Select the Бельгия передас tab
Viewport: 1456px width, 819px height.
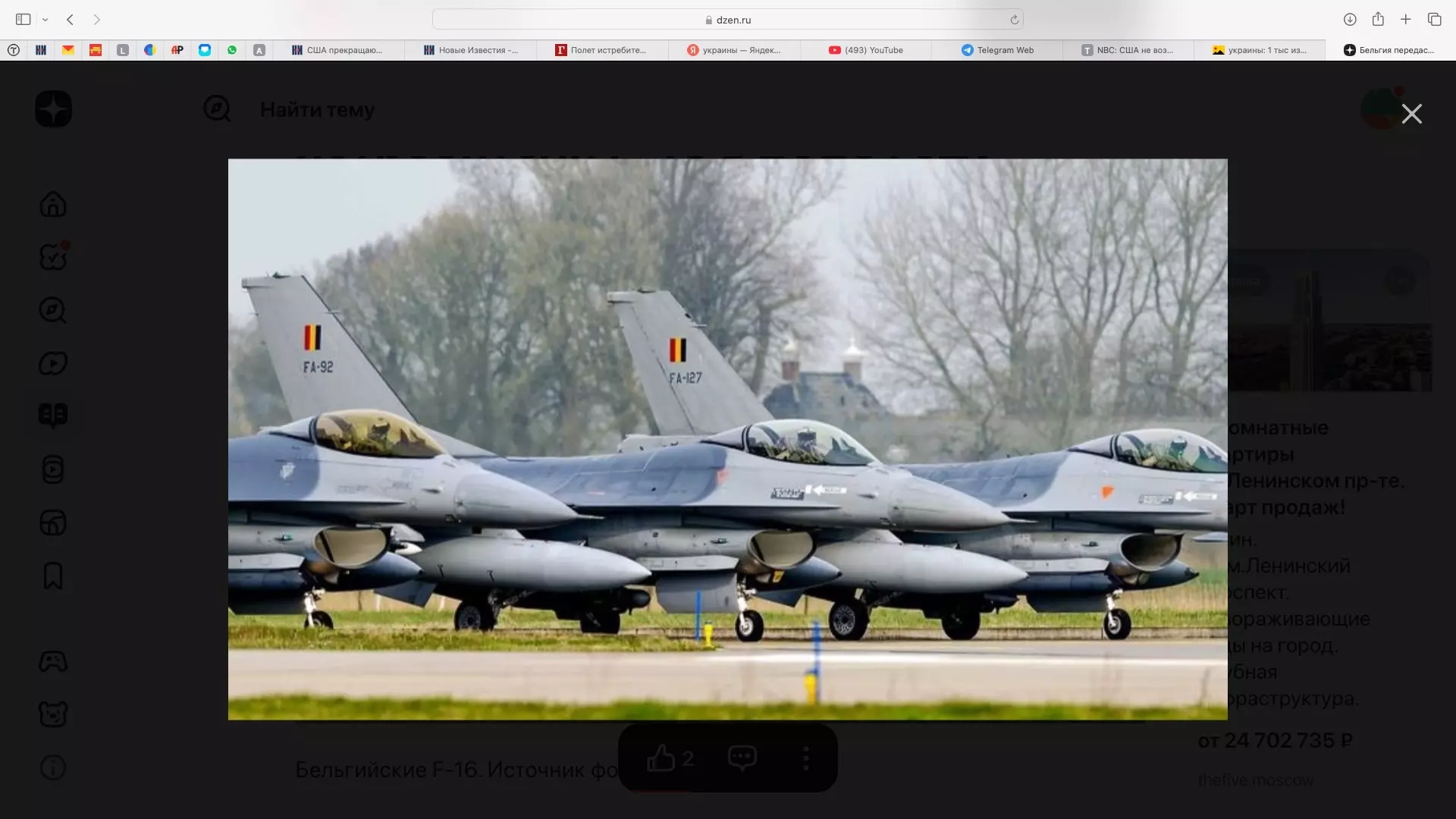(1389, 50)
